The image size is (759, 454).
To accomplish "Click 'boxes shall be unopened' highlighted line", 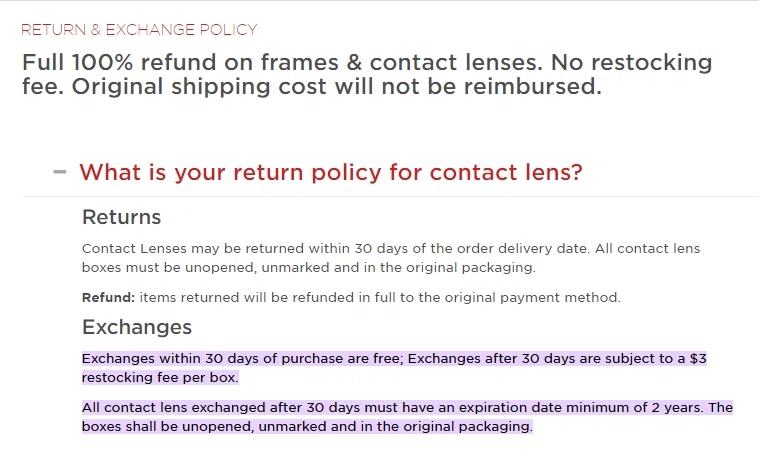I will [167, 426].
